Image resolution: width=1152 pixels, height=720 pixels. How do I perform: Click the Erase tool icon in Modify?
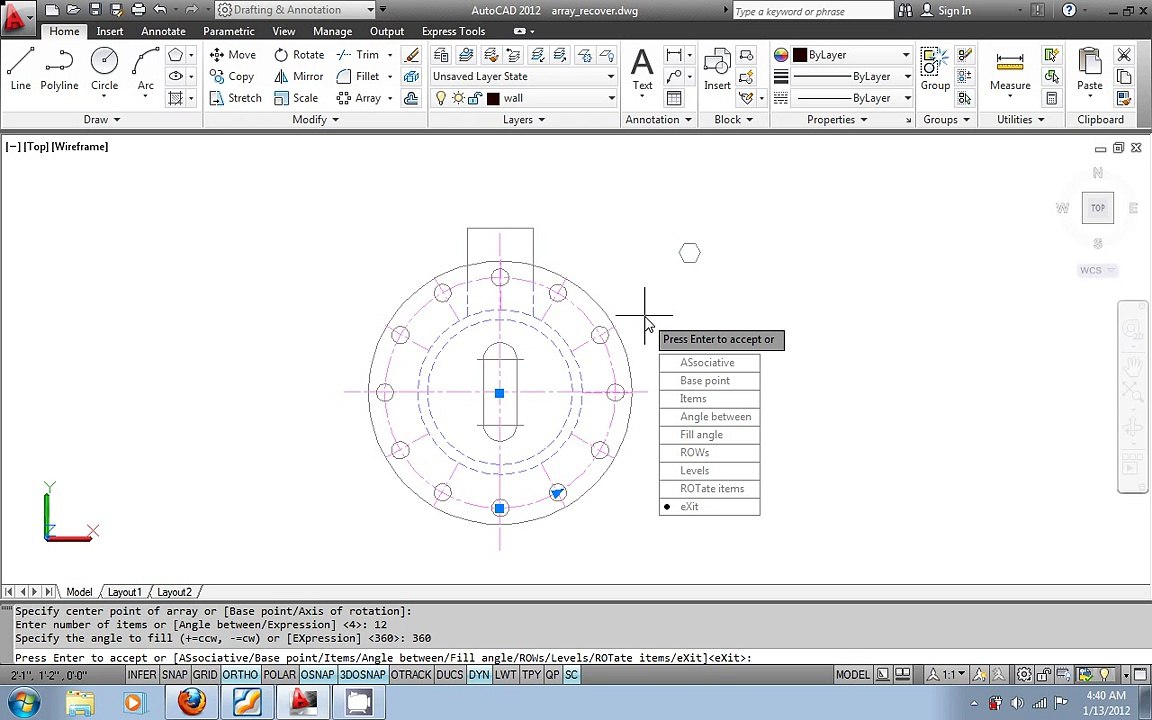[411, 54]
